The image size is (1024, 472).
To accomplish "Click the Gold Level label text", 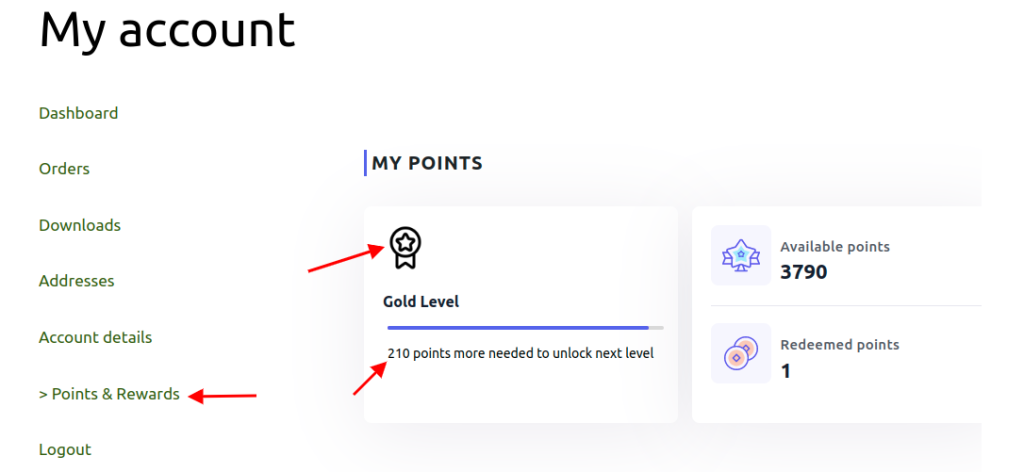I will 421,302.
